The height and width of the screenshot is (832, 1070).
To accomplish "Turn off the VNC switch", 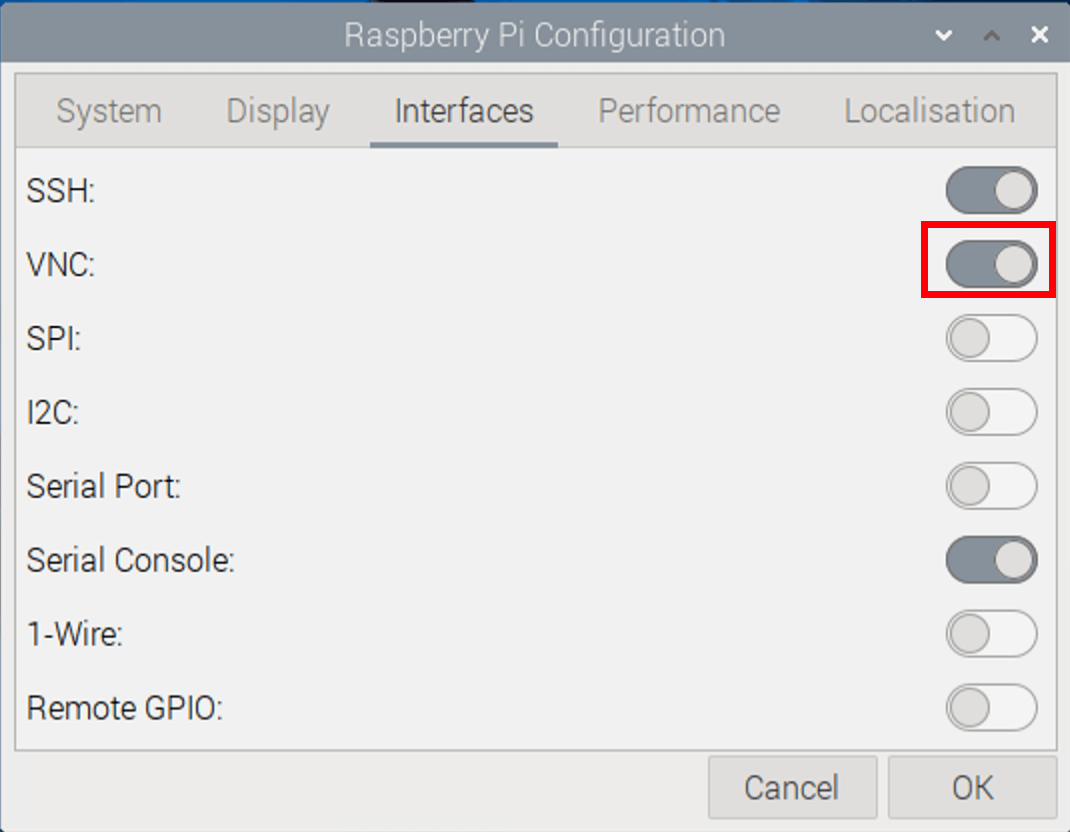I will click(x=991, y=264).
